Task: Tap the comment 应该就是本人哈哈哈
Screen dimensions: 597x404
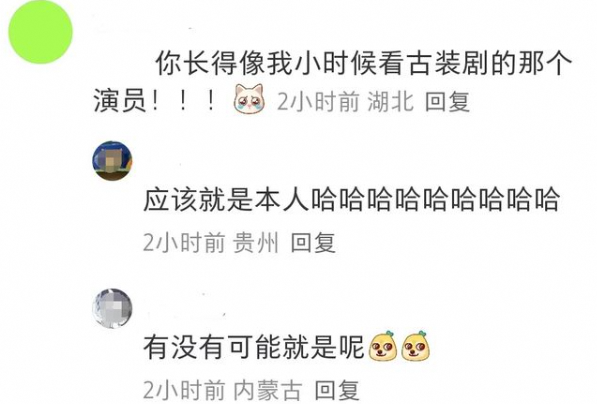Action: [351, 200]
